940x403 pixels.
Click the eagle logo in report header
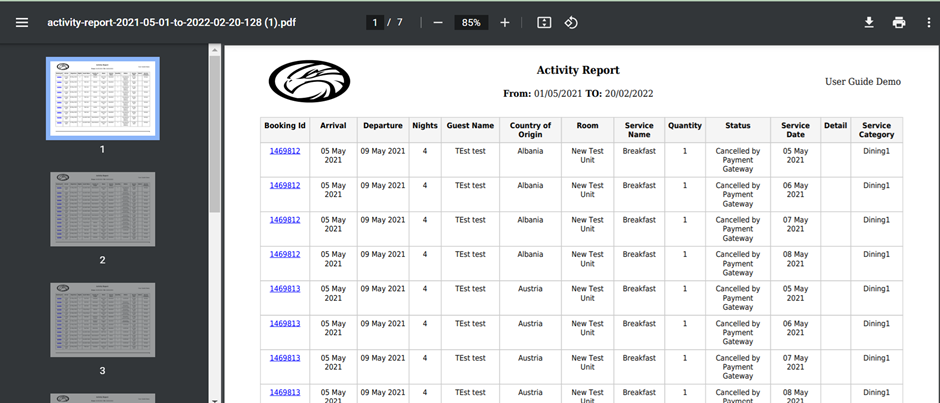click(309, 80)
